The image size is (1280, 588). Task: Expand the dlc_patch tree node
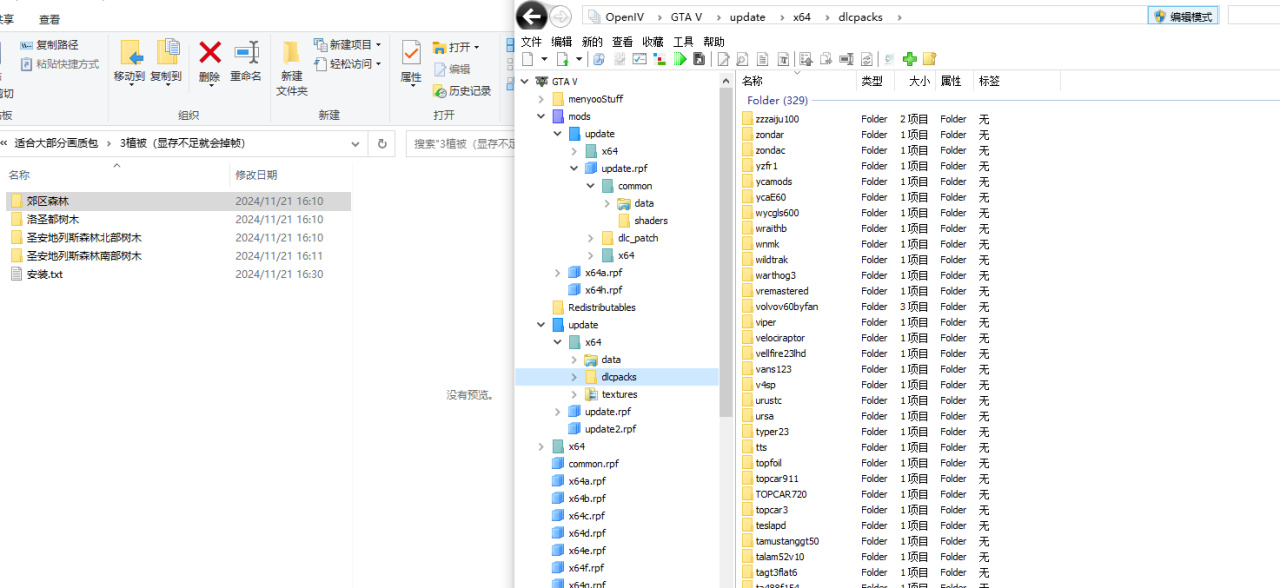(x=590, y=238)
